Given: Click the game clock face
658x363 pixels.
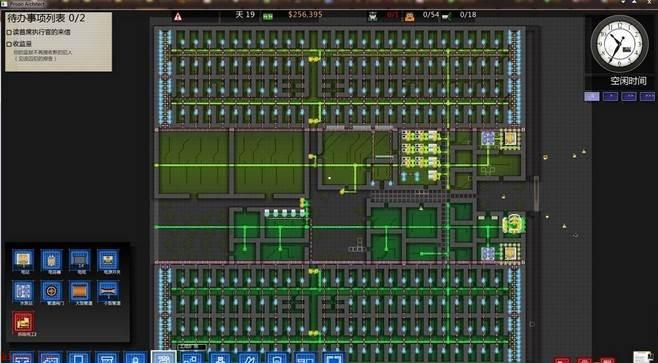Looking at the screenshot, I should pos(619,44).
